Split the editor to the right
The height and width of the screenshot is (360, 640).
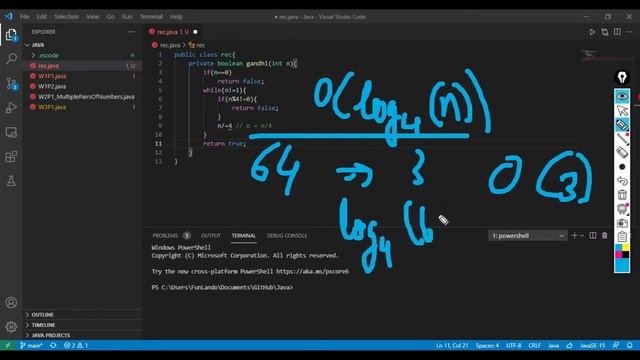pos(617,32)
